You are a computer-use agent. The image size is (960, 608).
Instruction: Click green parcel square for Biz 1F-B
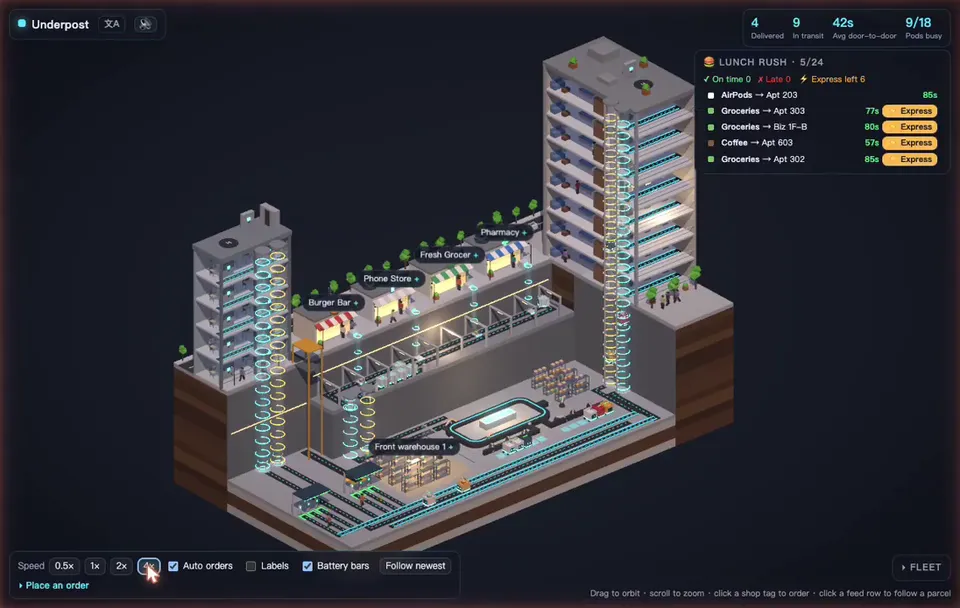(x=711, y=127)
